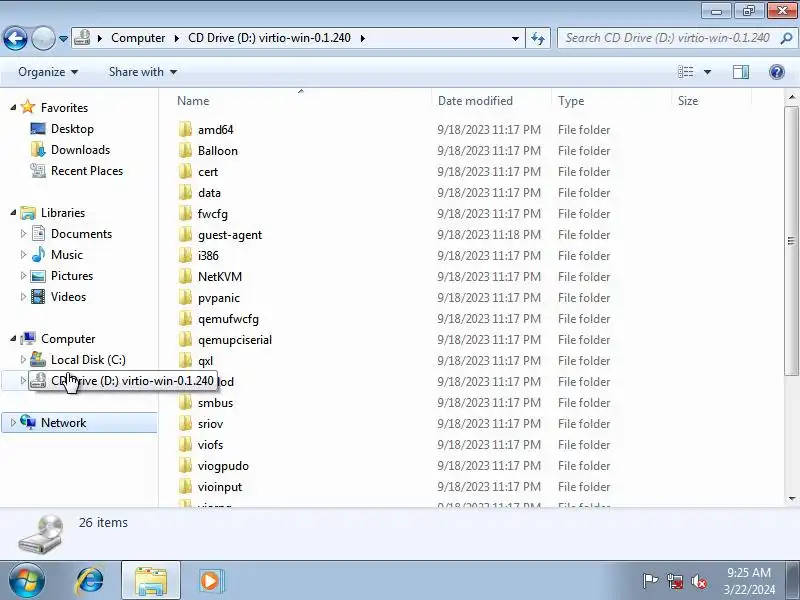Select Desktop in Favorites
Image resolution: width=800 pixels, height=600 pixels.
72,129
